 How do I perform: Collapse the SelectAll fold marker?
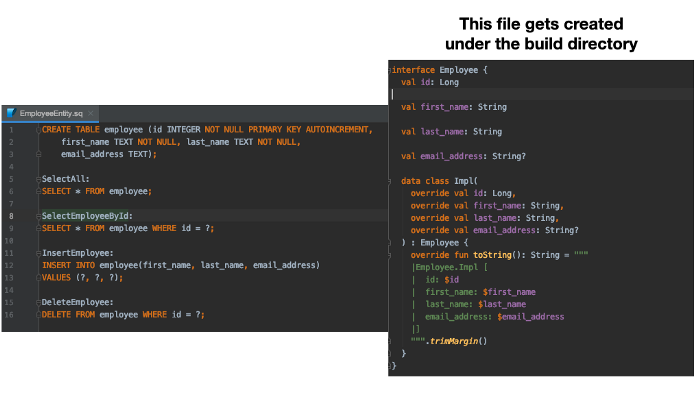click(38, 179)
